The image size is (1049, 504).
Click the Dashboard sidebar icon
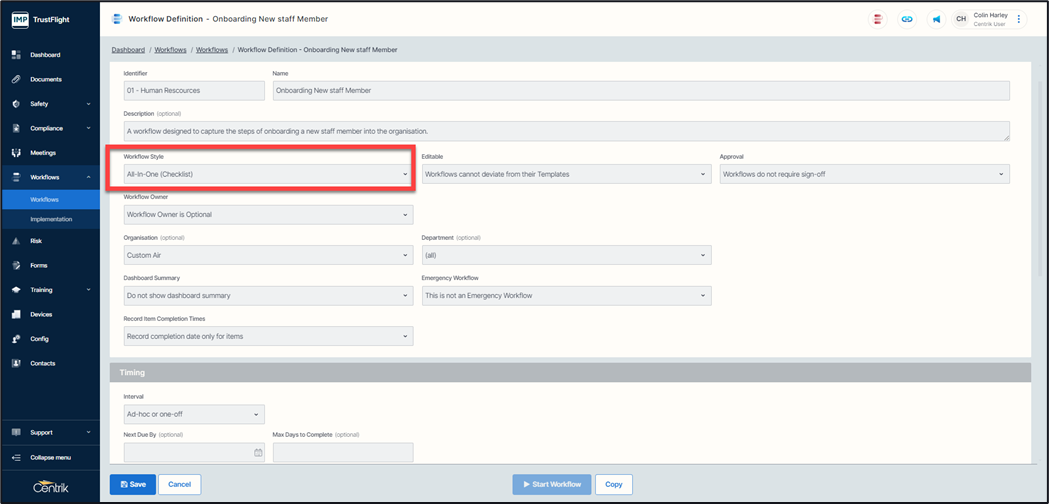(16, 55)
